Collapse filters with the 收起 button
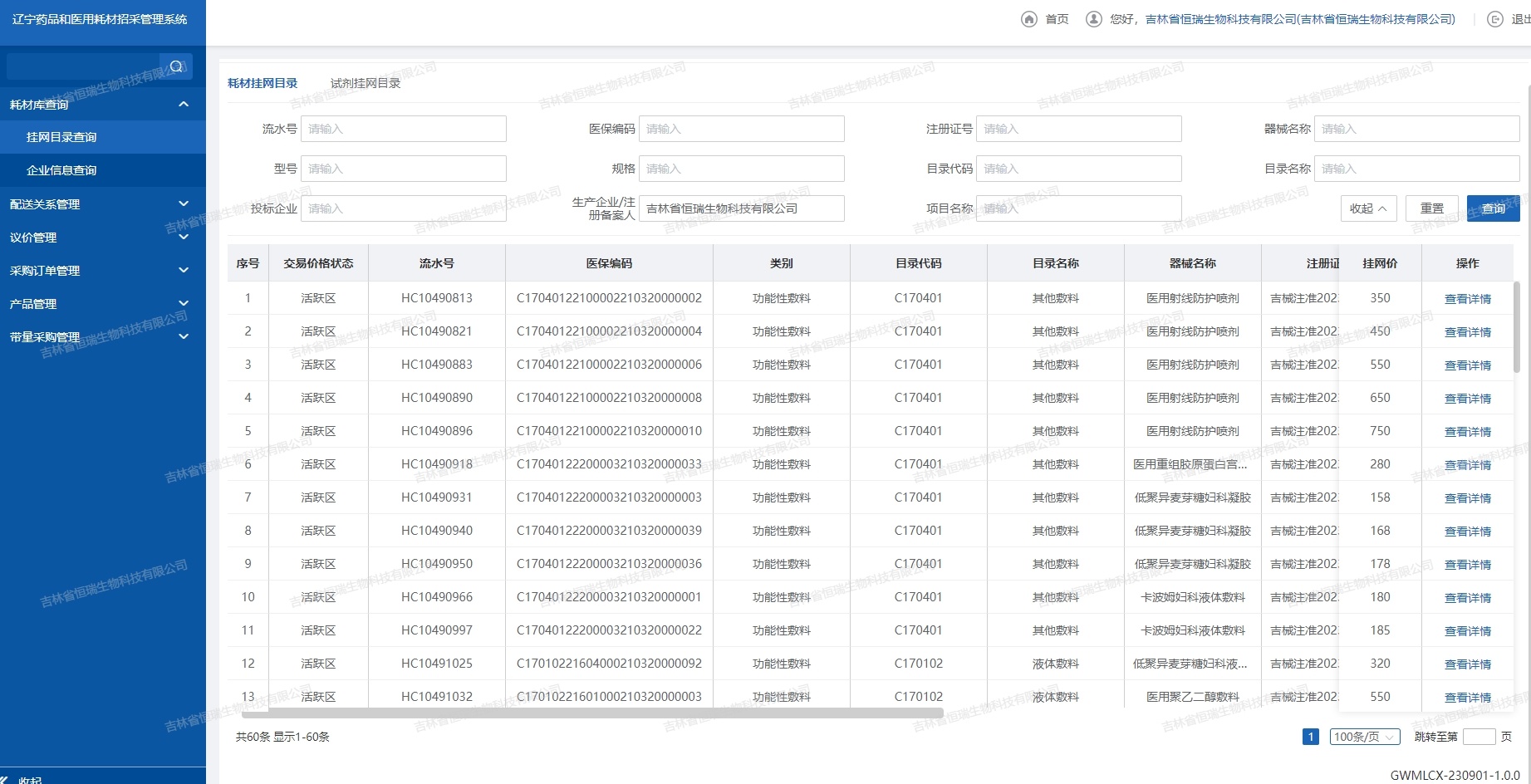1531x784 pixels. [x=1368, y=208]
